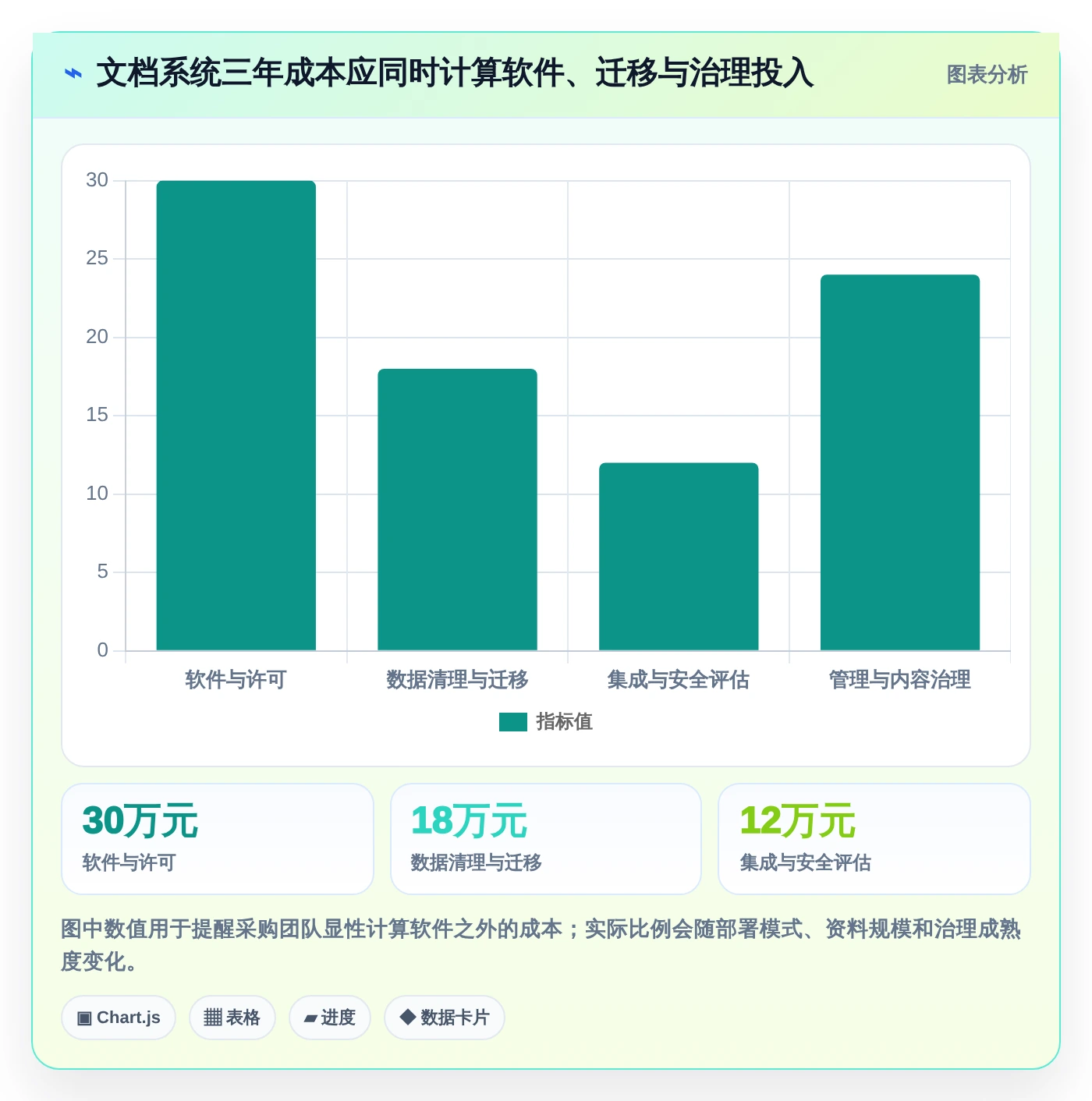Click the blue lightning icon beside title

73,74
